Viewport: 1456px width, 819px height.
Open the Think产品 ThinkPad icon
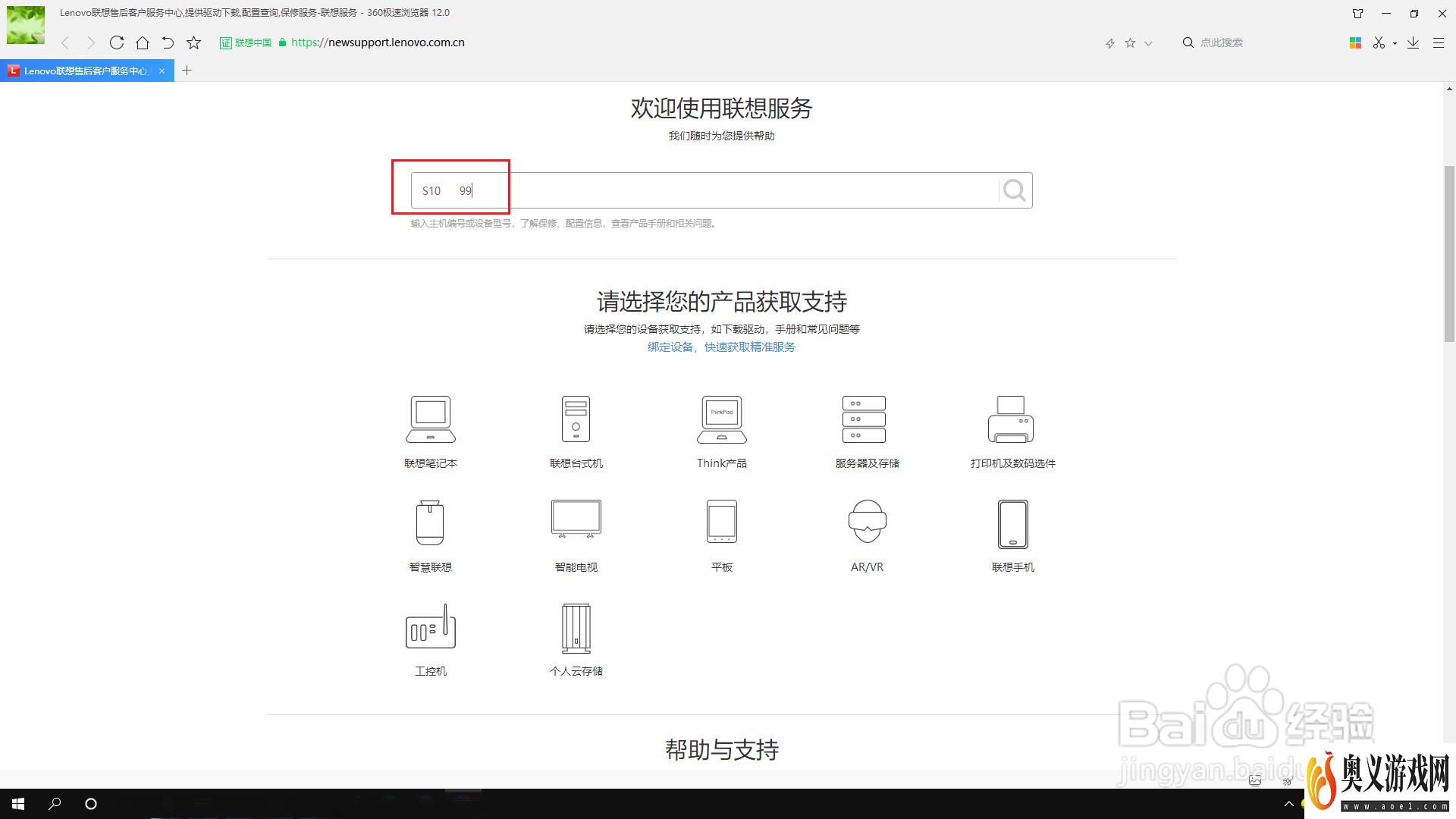pos(721,419)
